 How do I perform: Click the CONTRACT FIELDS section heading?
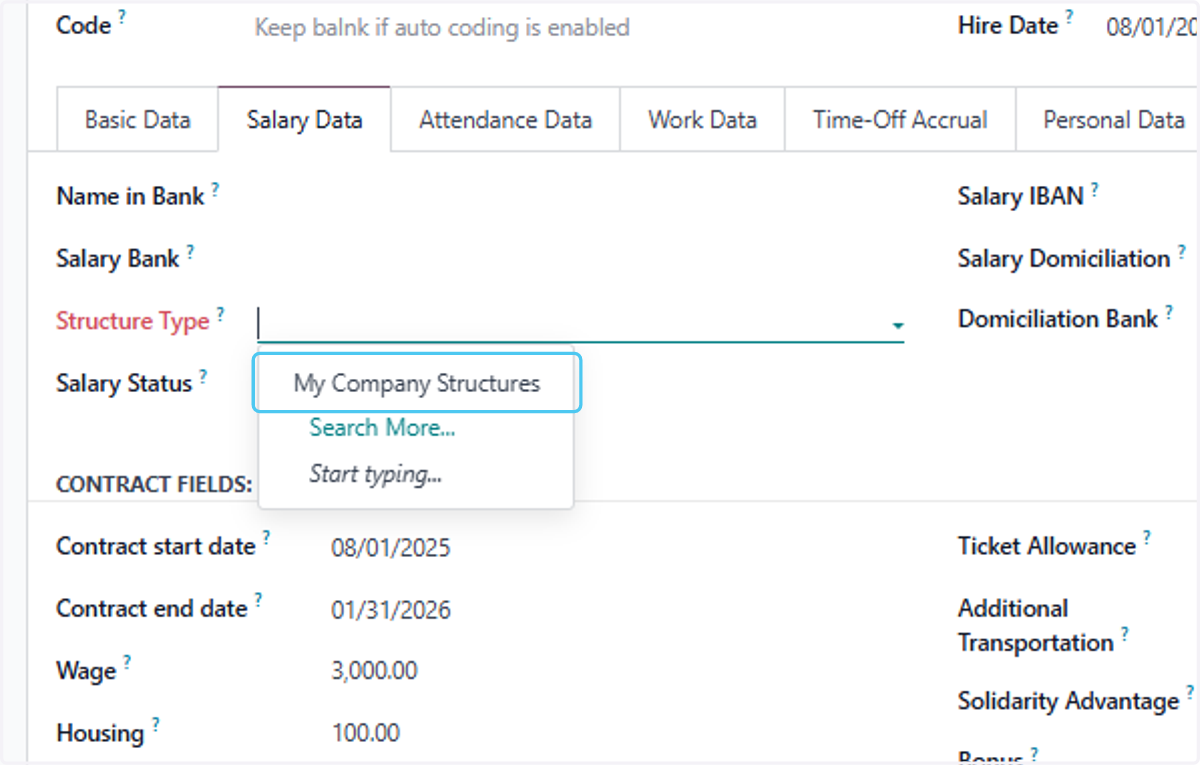[154, 485]
